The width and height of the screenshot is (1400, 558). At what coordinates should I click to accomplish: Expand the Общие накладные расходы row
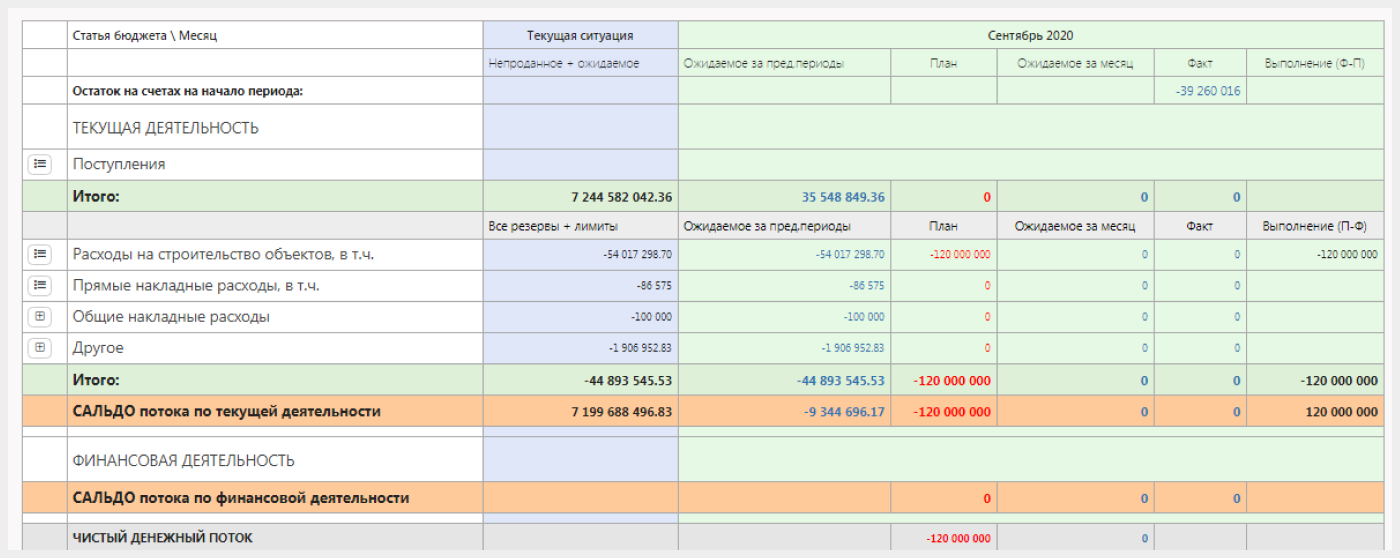(x=39, y=317)
